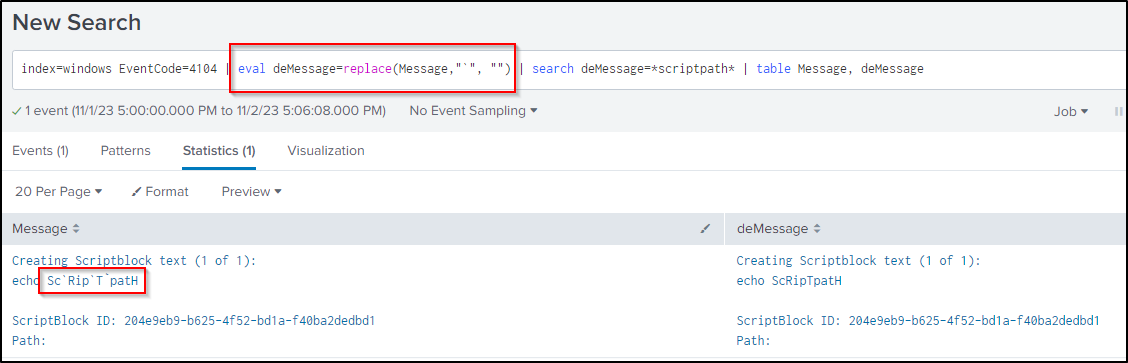Click 'Creating Scriptblock text' in deMessage column
1128x363 pixels.
(858, 261)
